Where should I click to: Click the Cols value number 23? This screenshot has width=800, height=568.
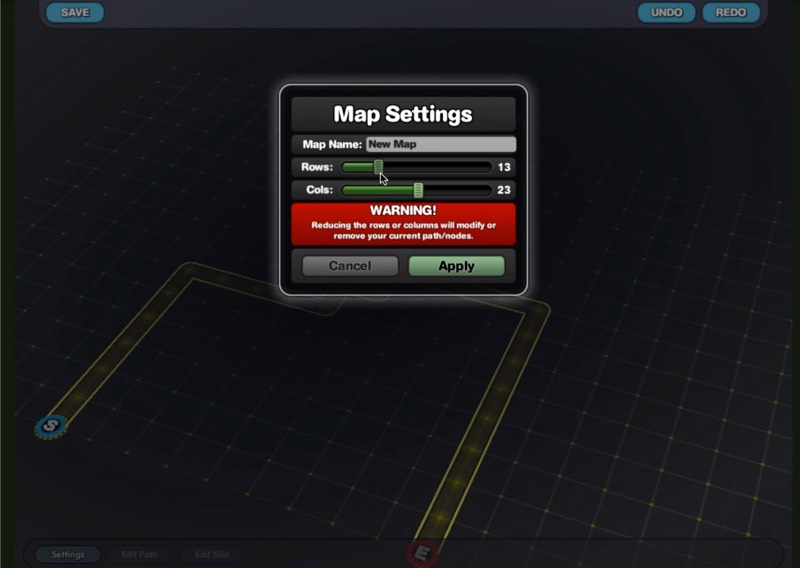[504, 190]
